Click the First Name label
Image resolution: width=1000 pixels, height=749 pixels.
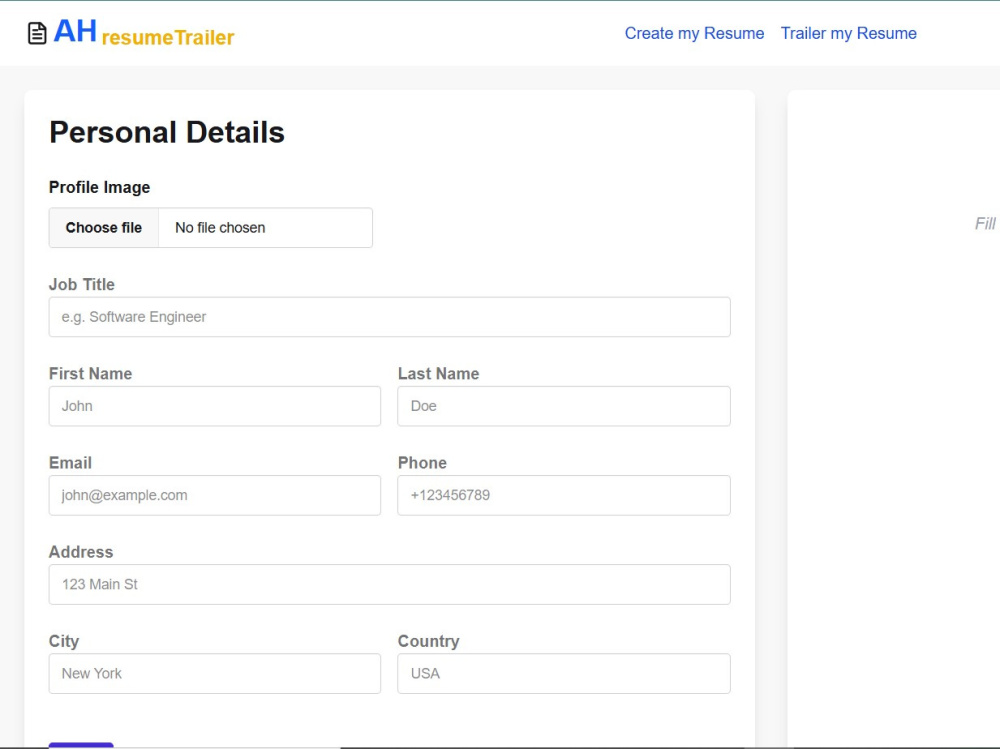[91, 374]
